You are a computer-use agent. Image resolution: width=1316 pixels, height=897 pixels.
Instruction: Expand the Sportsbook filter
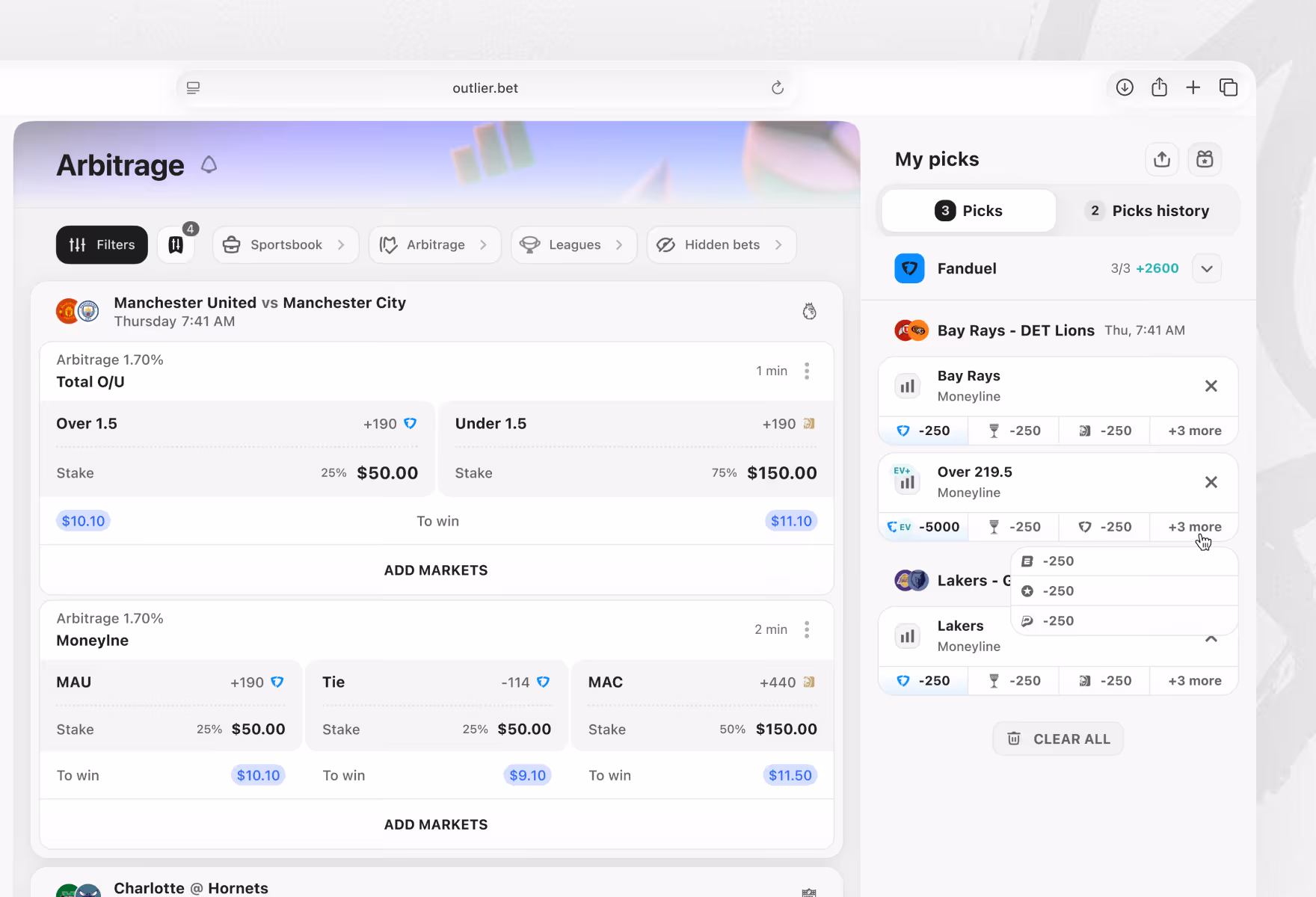click(x=286, y=244)
